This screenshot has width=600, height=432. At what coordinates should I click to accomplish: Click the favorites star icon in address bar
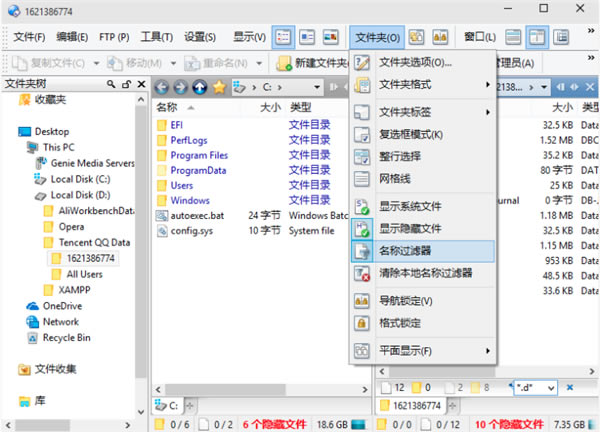[x=218, y=86]
